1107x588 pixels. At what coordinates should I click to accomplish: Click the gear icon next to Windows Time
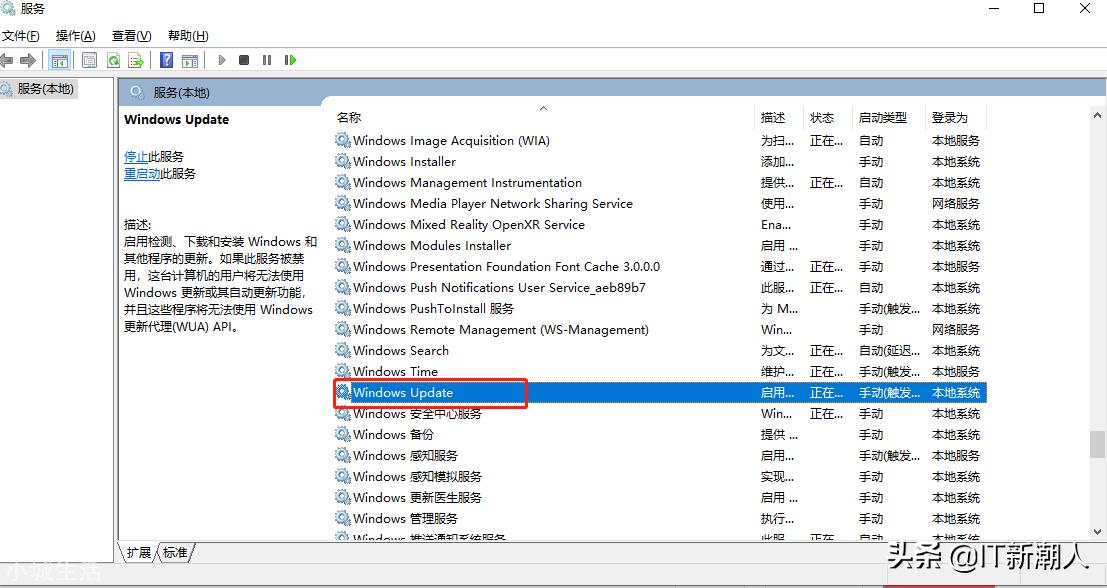pyautogui.click(x=343, y=371)
